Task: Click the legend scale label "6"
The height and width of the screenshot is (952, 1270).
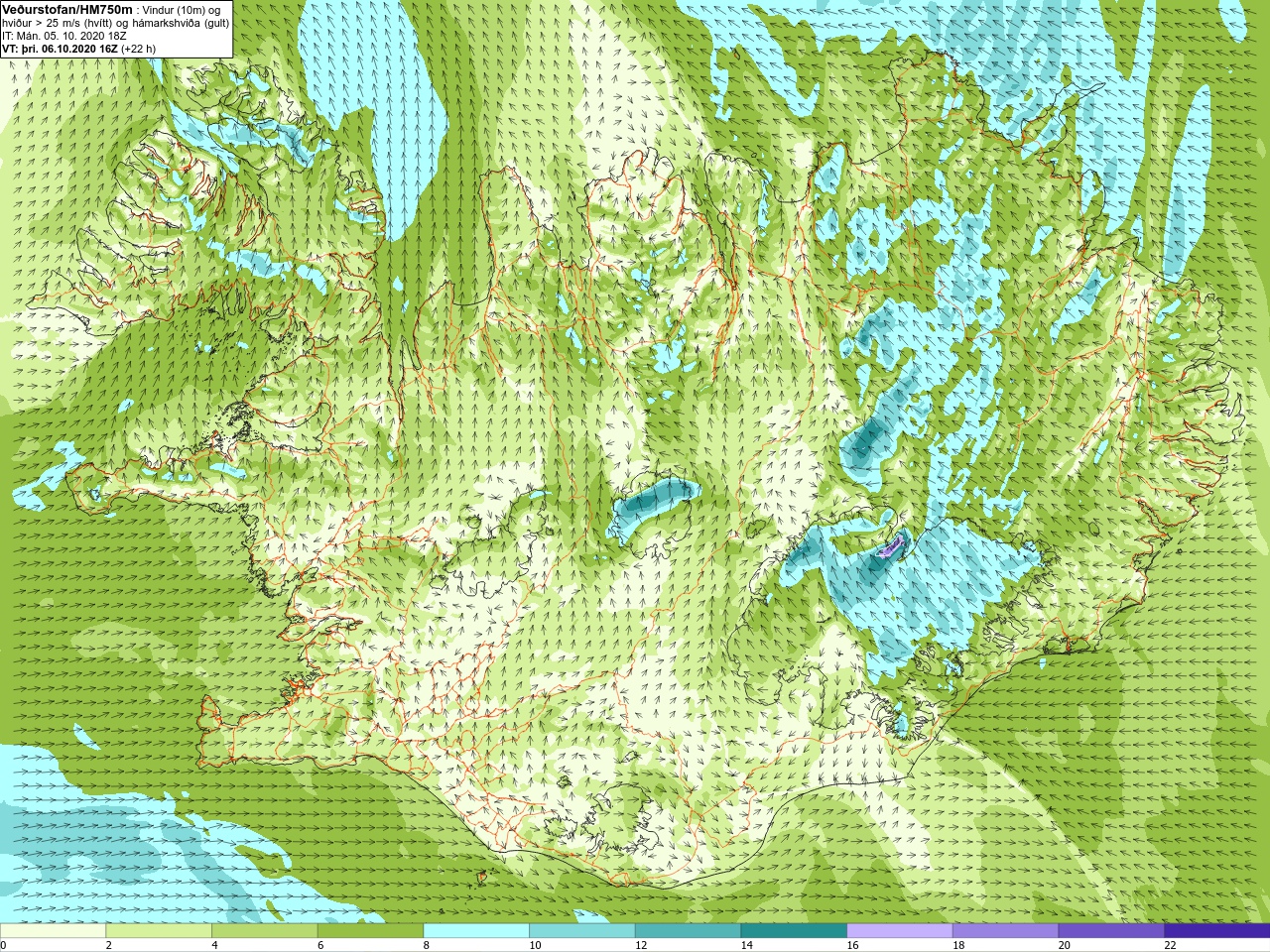Action: click(x=320, y=945)
